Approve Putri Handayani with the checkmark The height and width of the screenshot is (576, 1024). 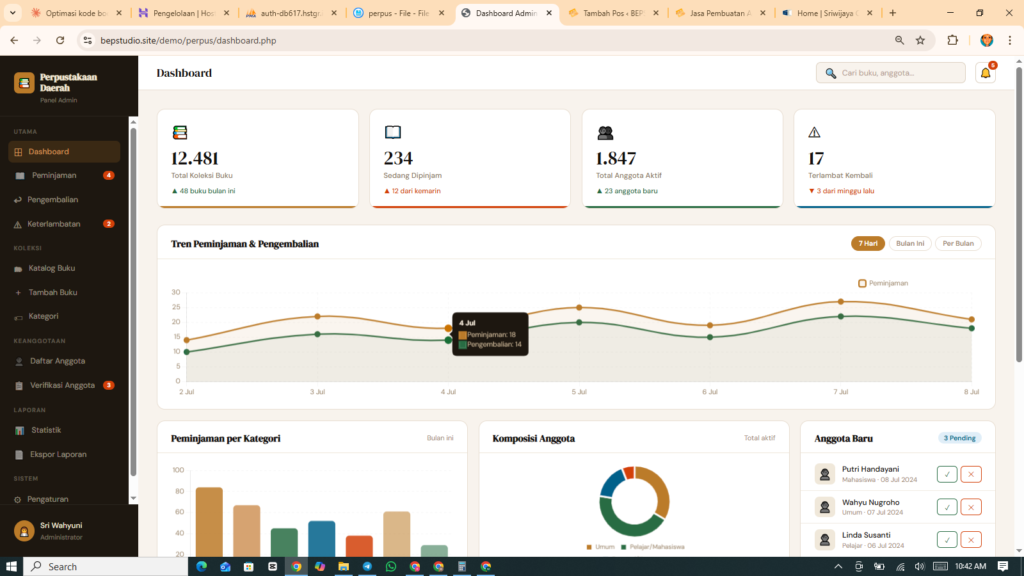point(947,474)
